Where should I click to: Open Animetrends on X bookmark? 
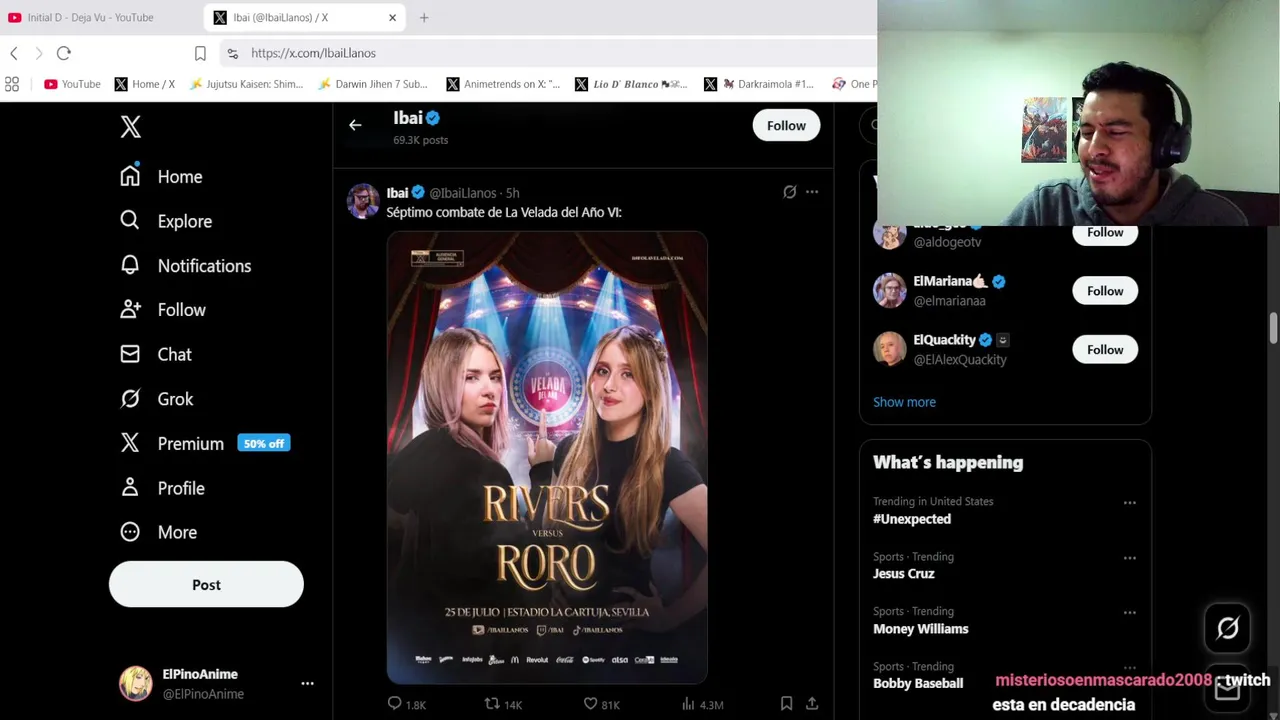(503, 84)
